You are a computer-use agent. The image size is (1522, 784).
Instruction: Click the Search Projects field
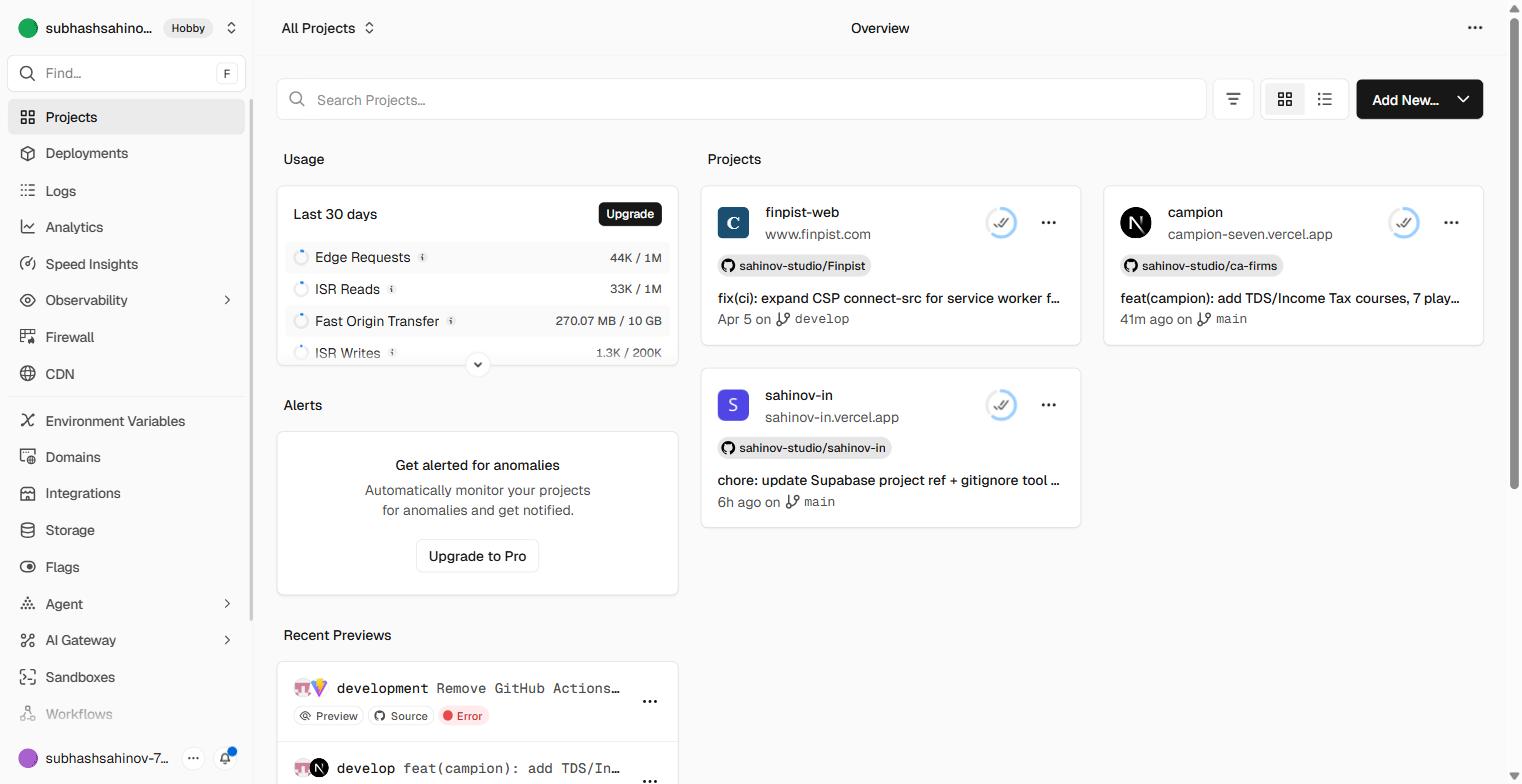point(741,100)
